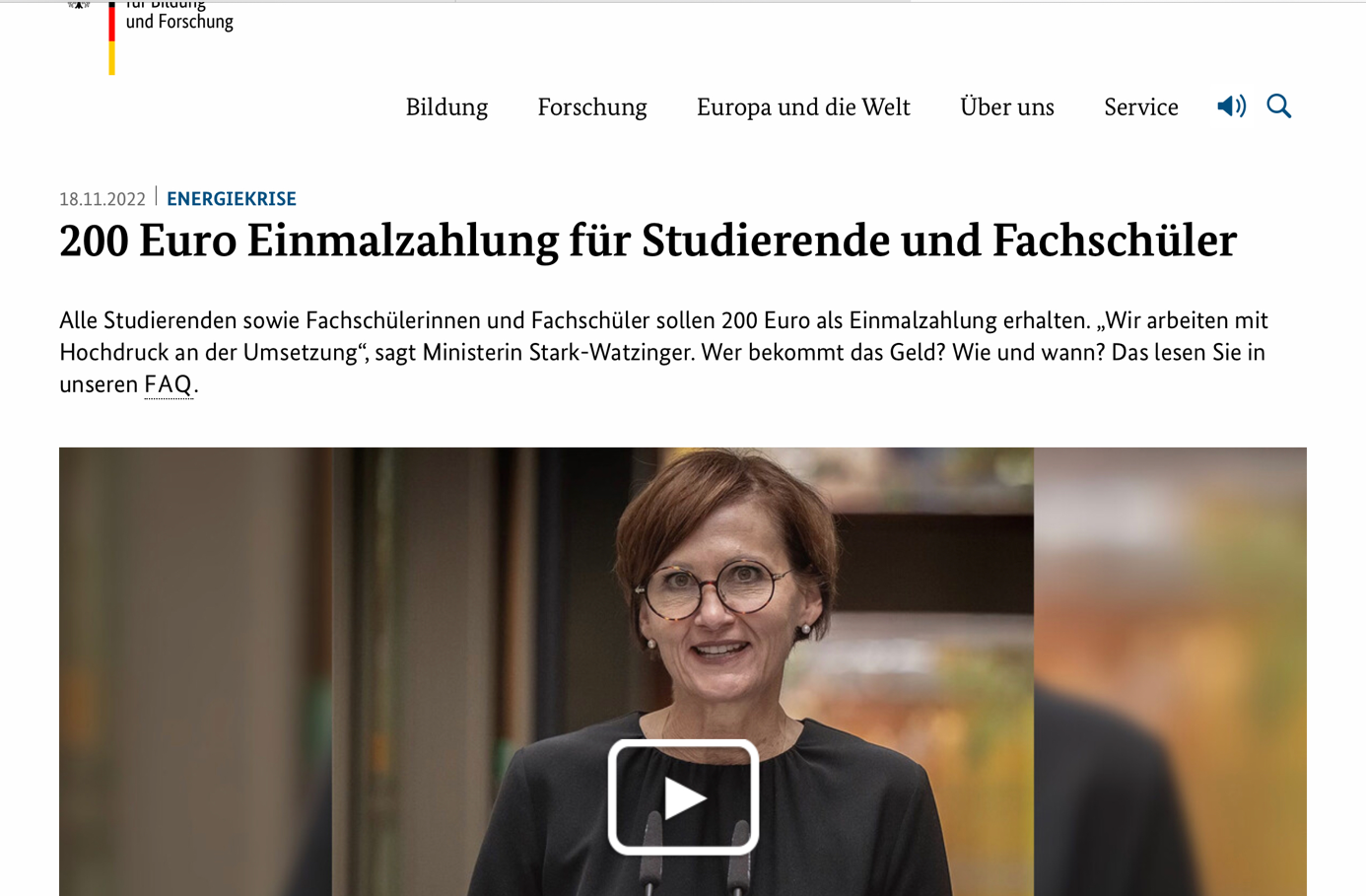Click the federal eagle logo
This screenshot has width=1366, height=896.
[x=78, y=5]
